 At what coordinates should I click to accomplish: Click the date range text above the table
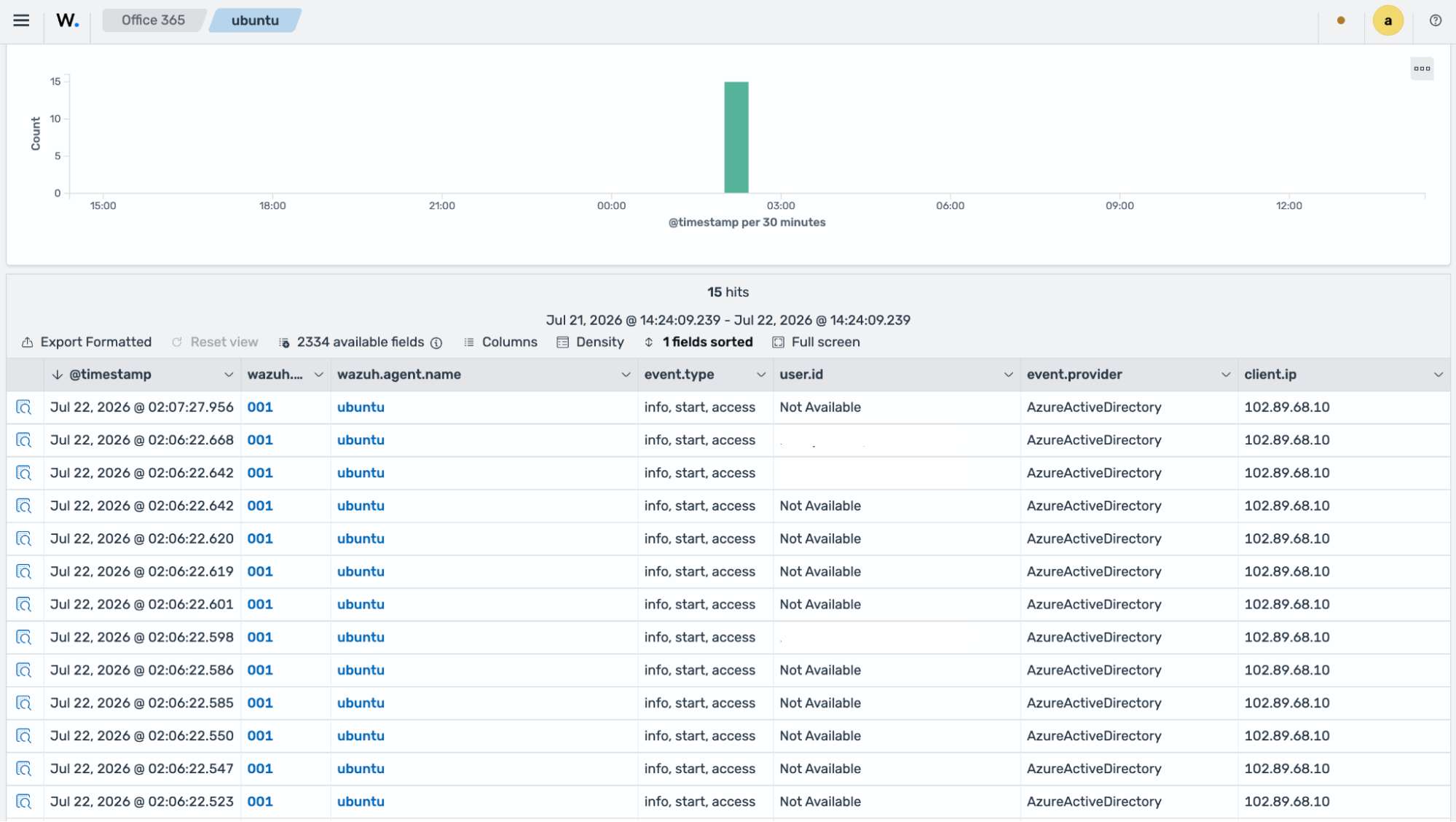click(728, 320)
